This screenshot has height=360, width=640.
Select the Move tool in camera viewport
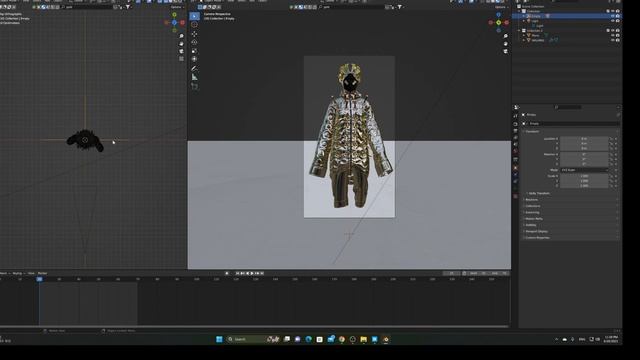coord(194,34)
